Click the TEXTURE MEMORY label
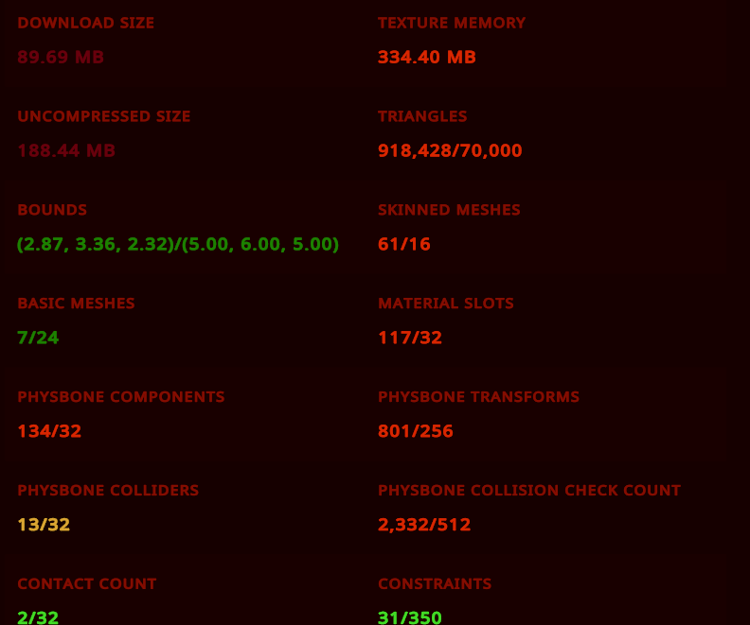 452,23
